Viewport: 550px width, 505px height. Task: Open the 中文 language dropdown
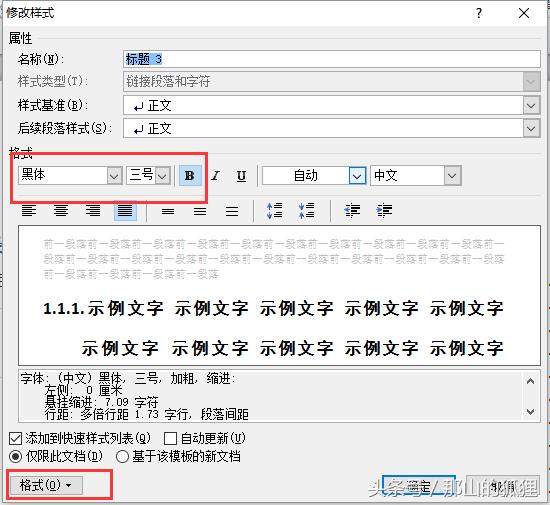452,175
